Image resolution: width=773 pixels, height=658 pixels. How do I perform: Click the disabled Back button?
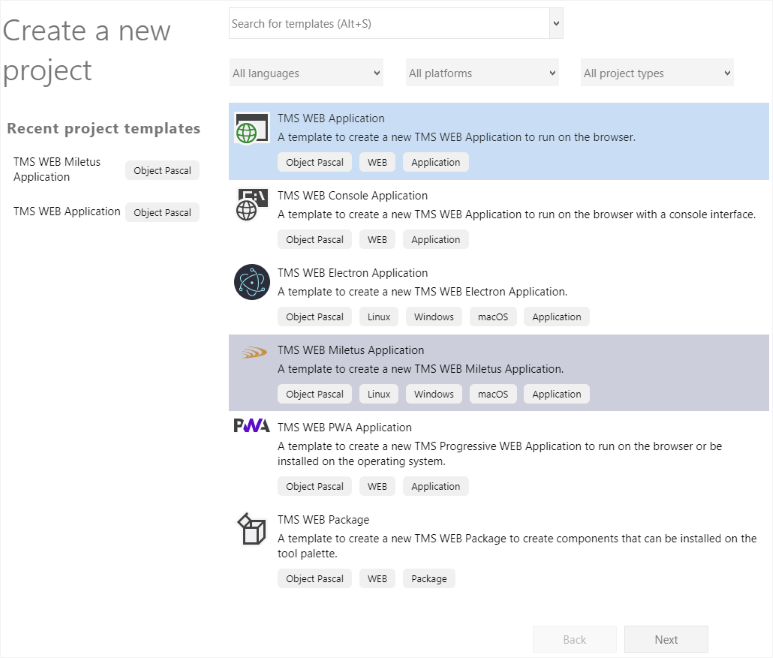575,639
